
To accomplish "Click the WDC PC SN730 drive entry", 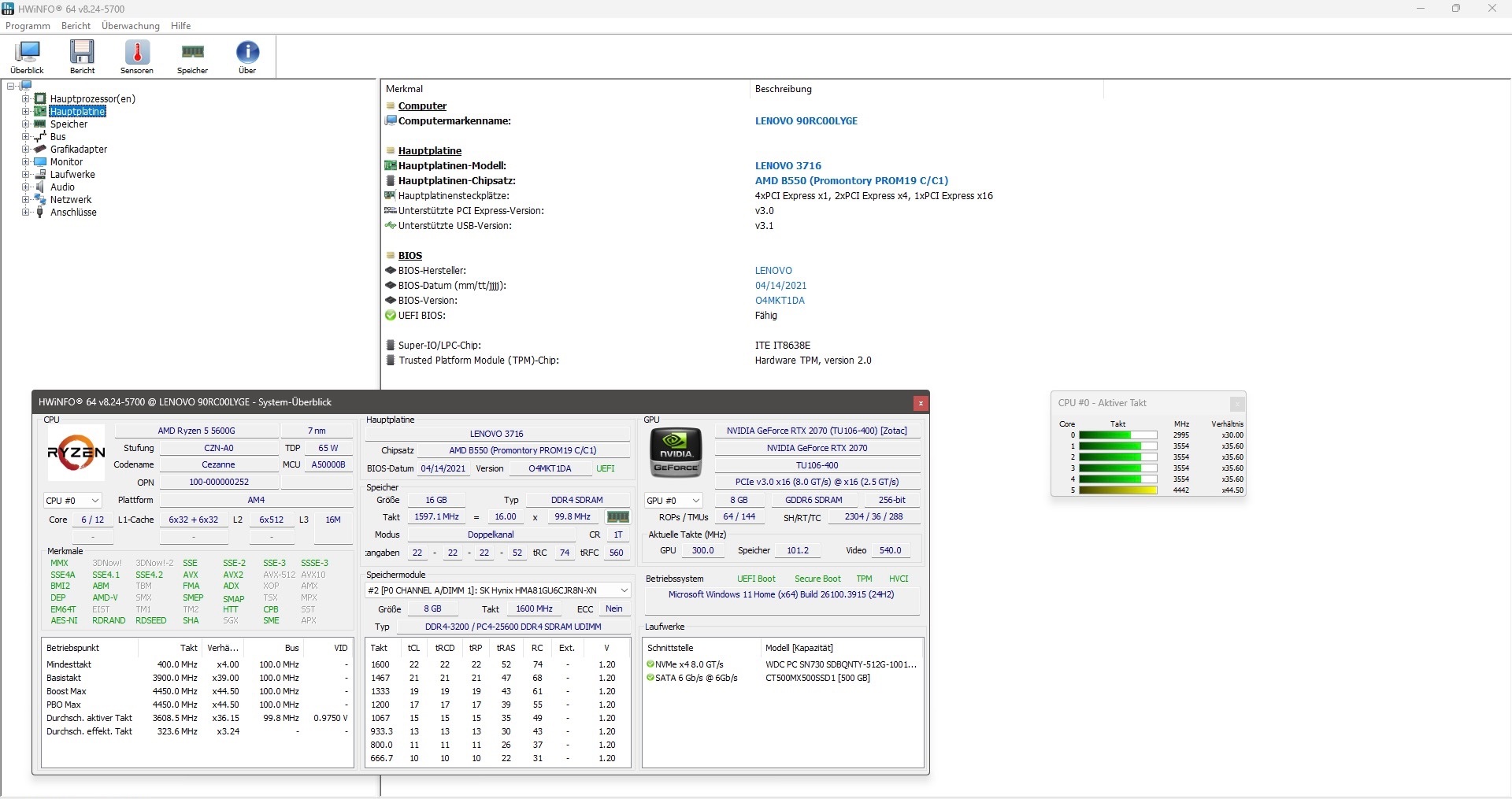I will tap(841, 664).
